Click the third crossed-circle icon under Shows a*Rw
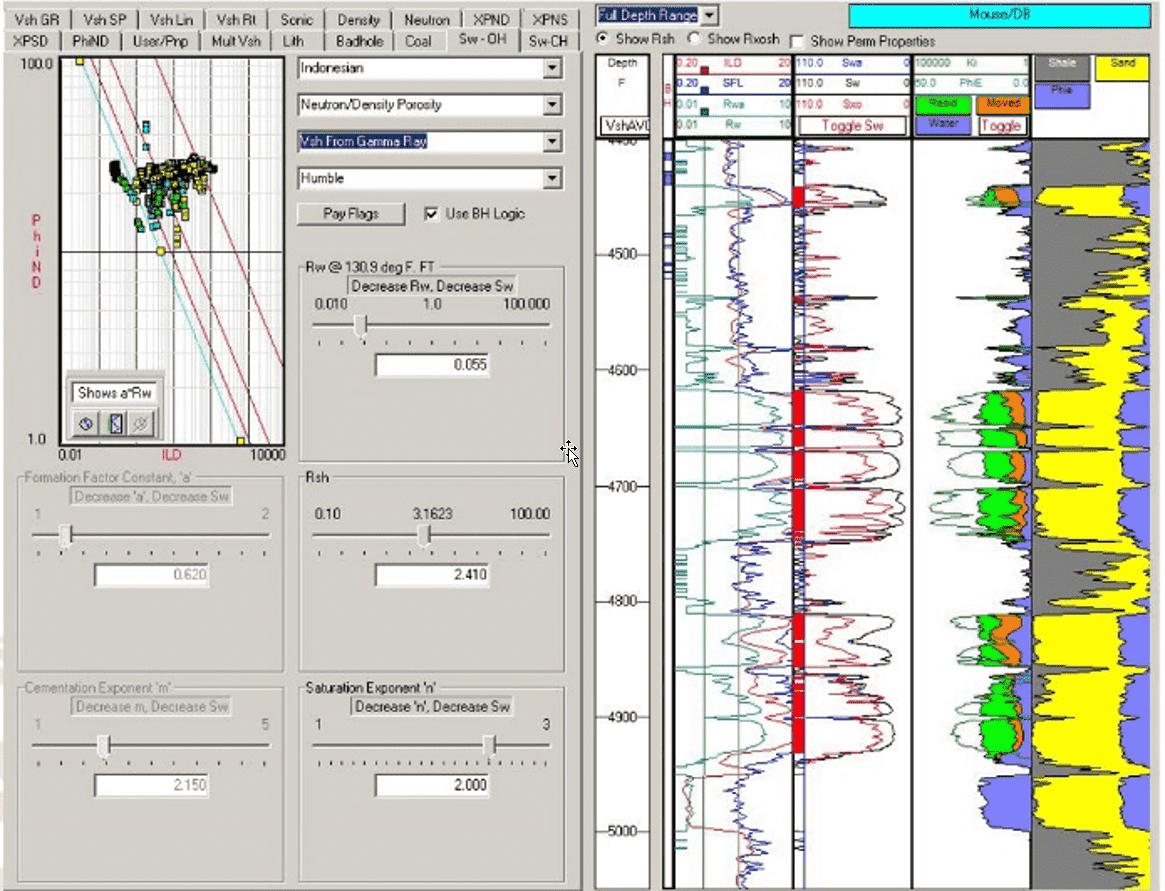 140,424
